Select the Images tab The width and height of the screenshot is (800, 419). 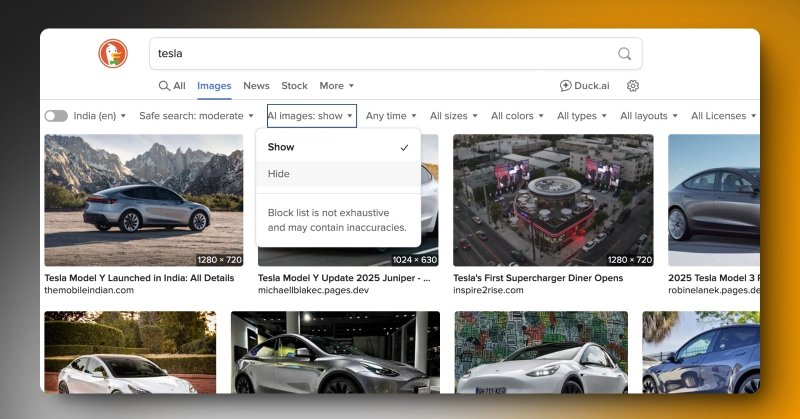[214, 86]
